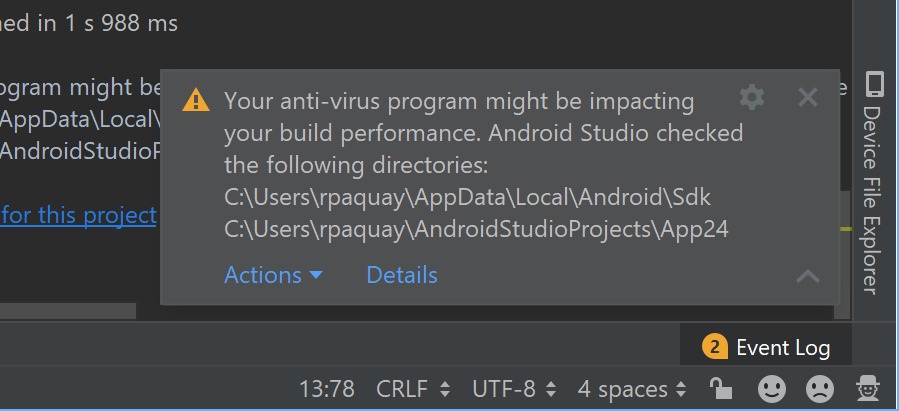
Task: Change the 4 spaces indent setting
Action: (x=632, y=389)
